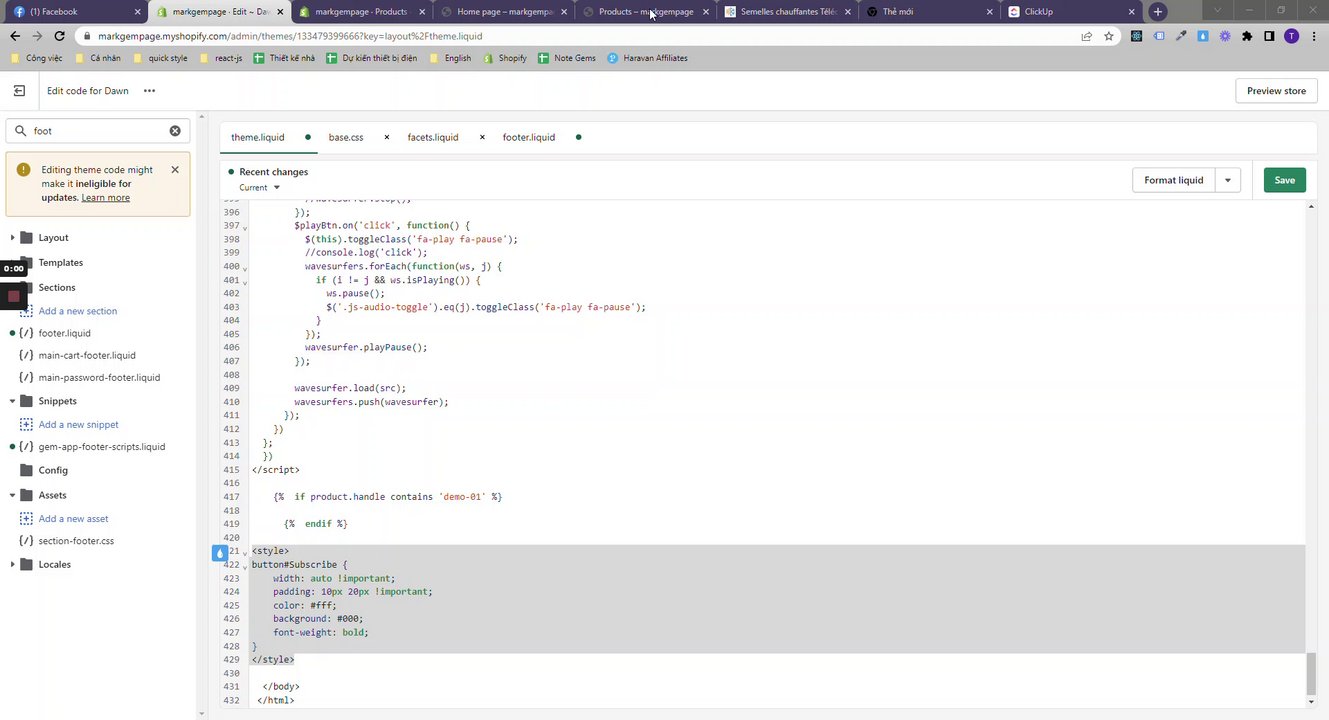1329x720 pixels.
Task: Stop the screen recording with the red square button
Action: coord(13,297)
